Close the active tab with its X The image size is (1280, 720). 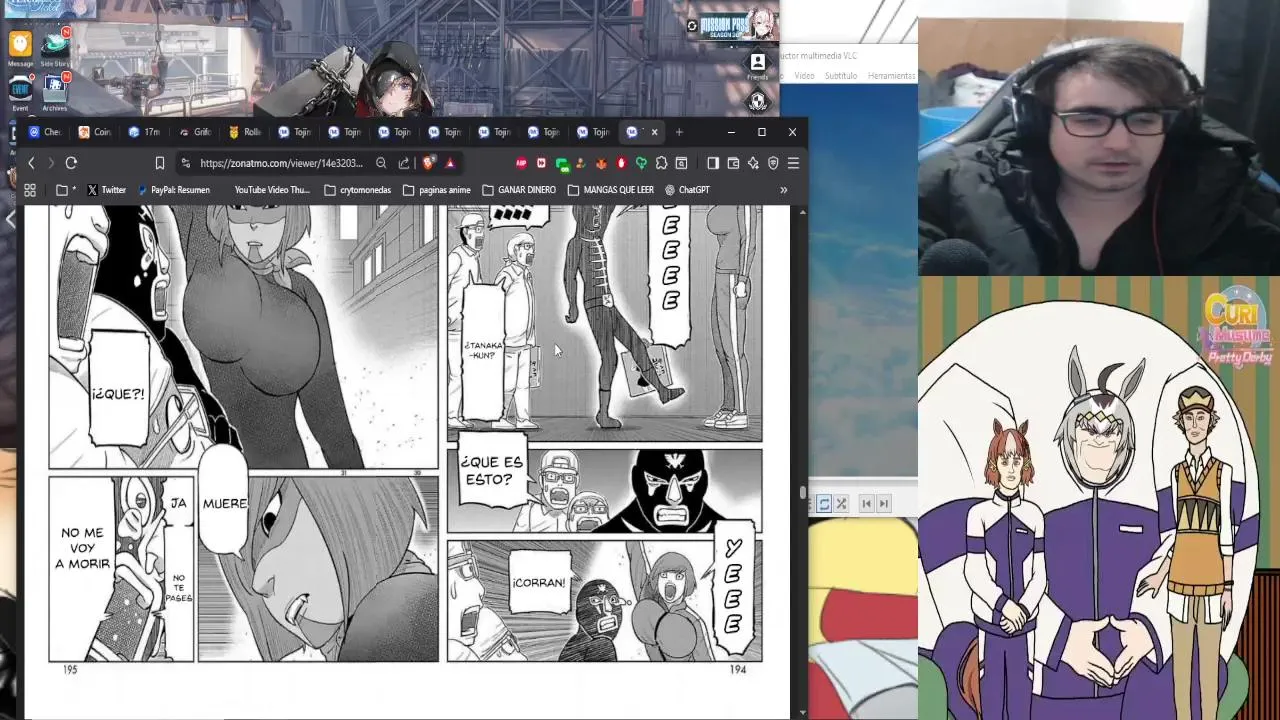(655, 132)
